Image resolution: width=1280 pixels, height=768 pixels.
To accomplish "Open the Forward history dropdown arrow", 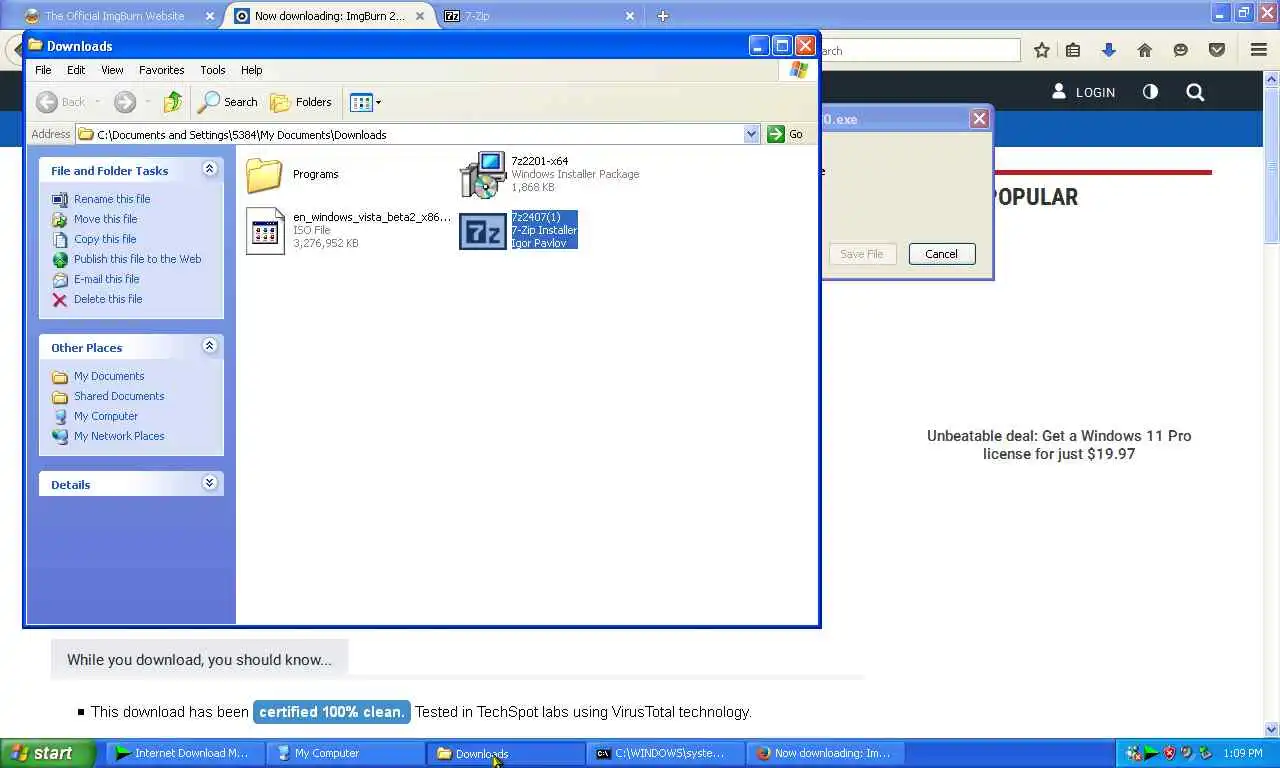I will pyautogui.click(x=147, y=102).
